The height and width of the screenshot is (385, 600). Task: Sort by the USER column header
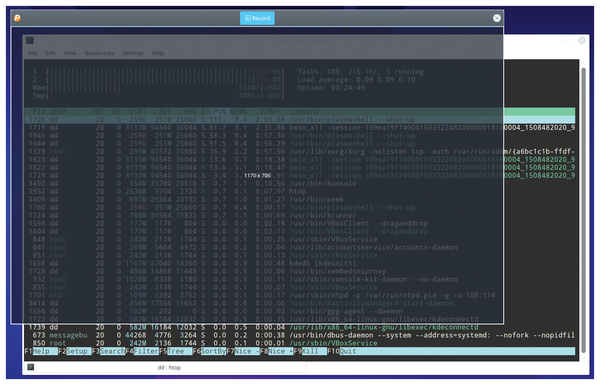(58, 111)
